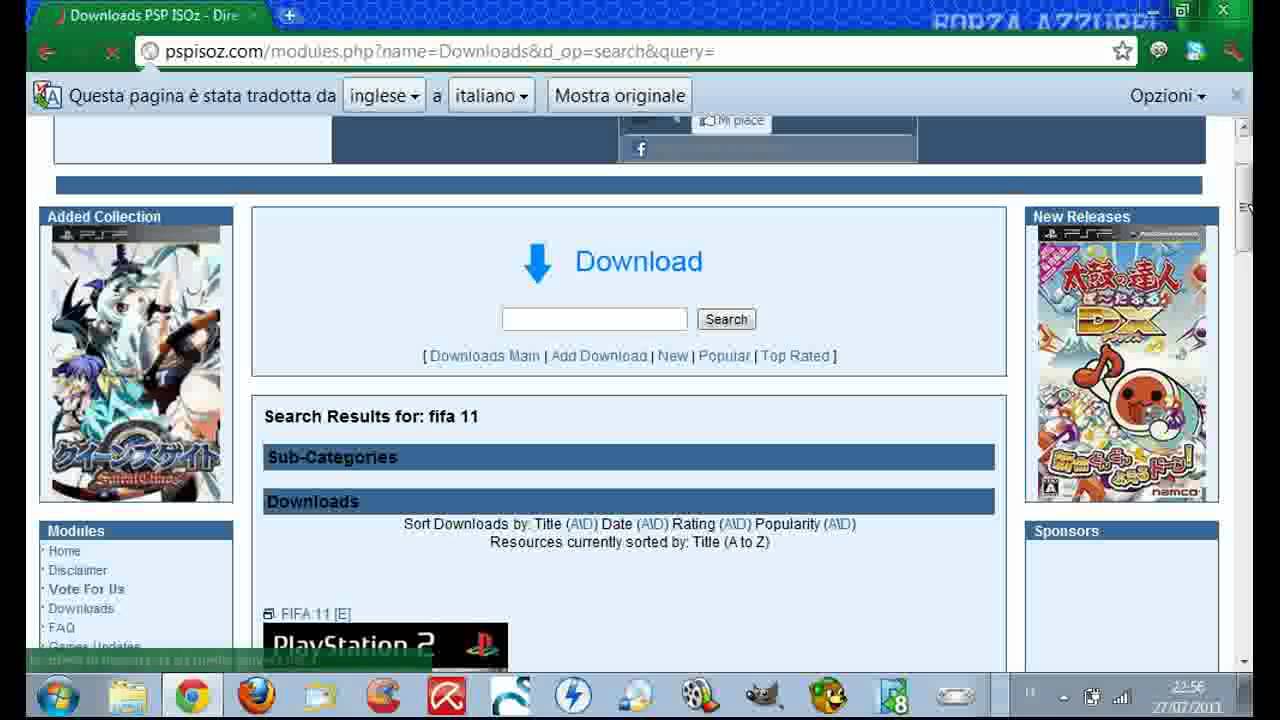Viewport: 1280px width, 720px height.
Task: Open the Popular downloads link
Action: tap(724, 356)
